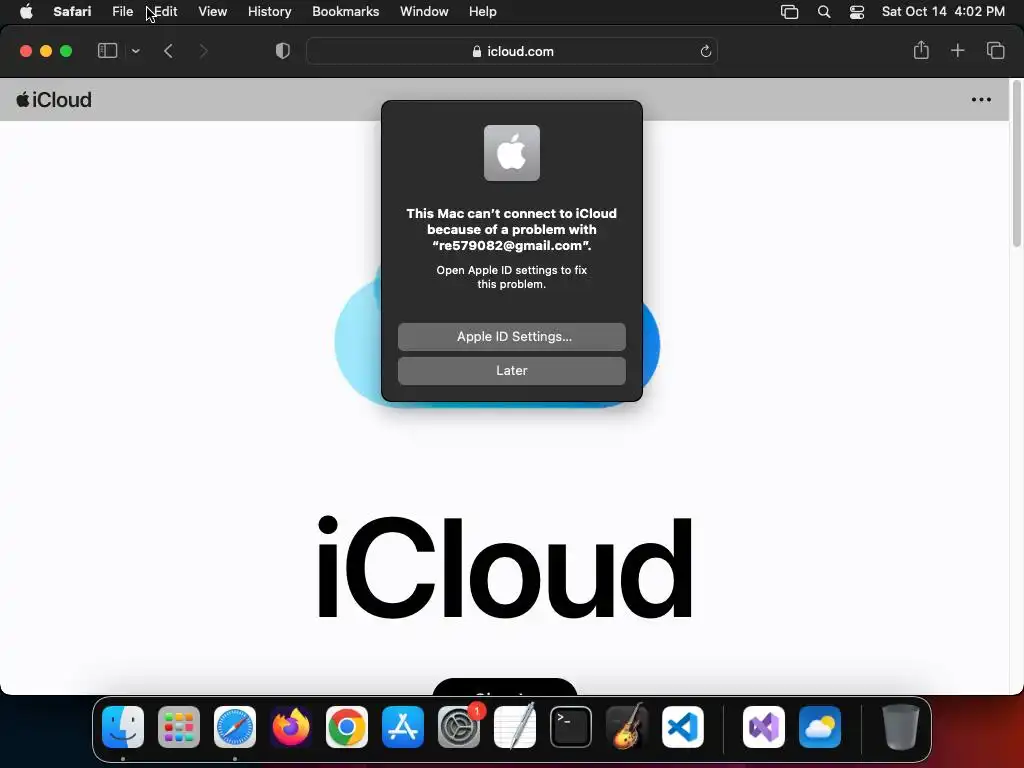Click the page vertical scrollbar
The image size is (1024, 768).
tap(1016, 163)
